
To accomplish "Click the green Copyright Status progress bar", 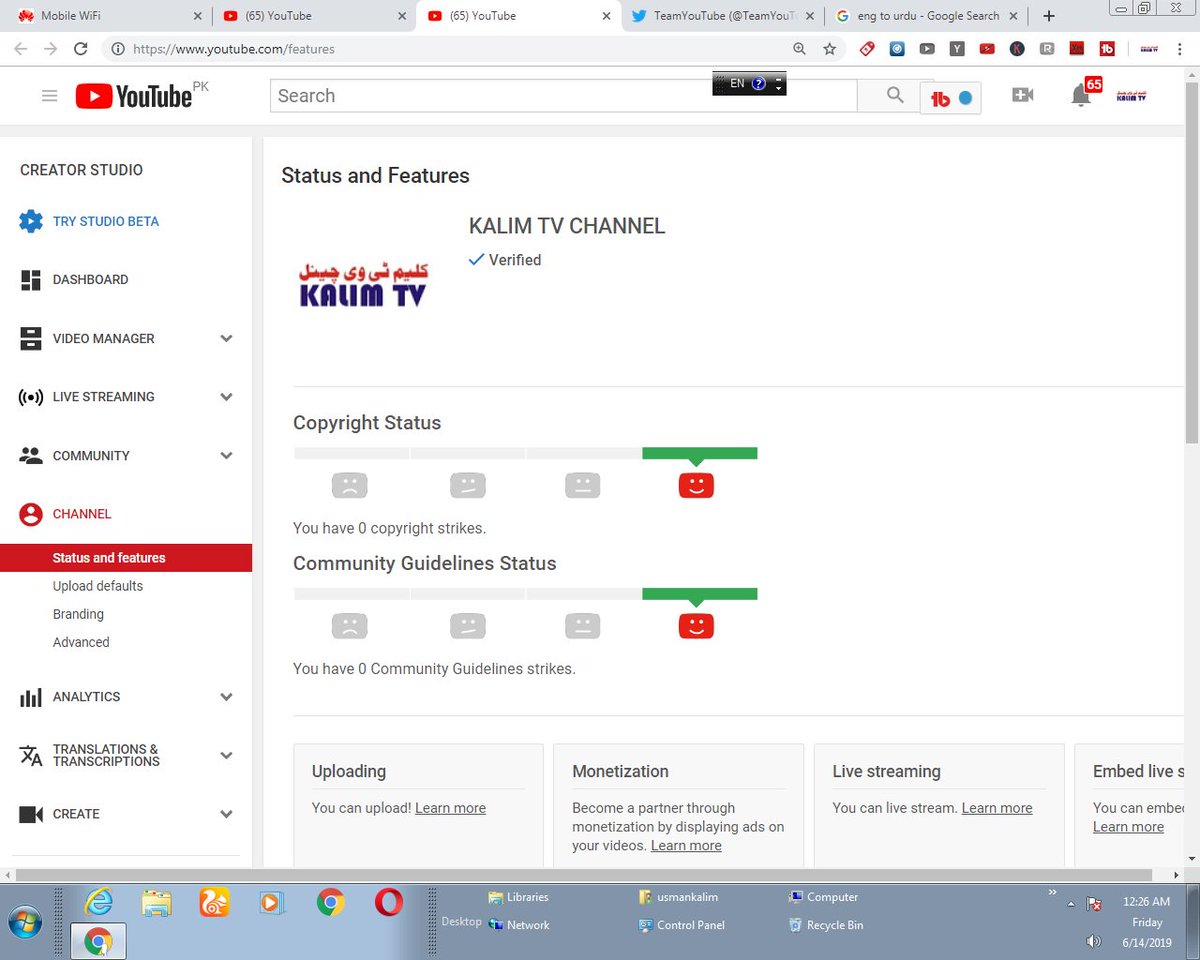I will click(x=699, y=453).
